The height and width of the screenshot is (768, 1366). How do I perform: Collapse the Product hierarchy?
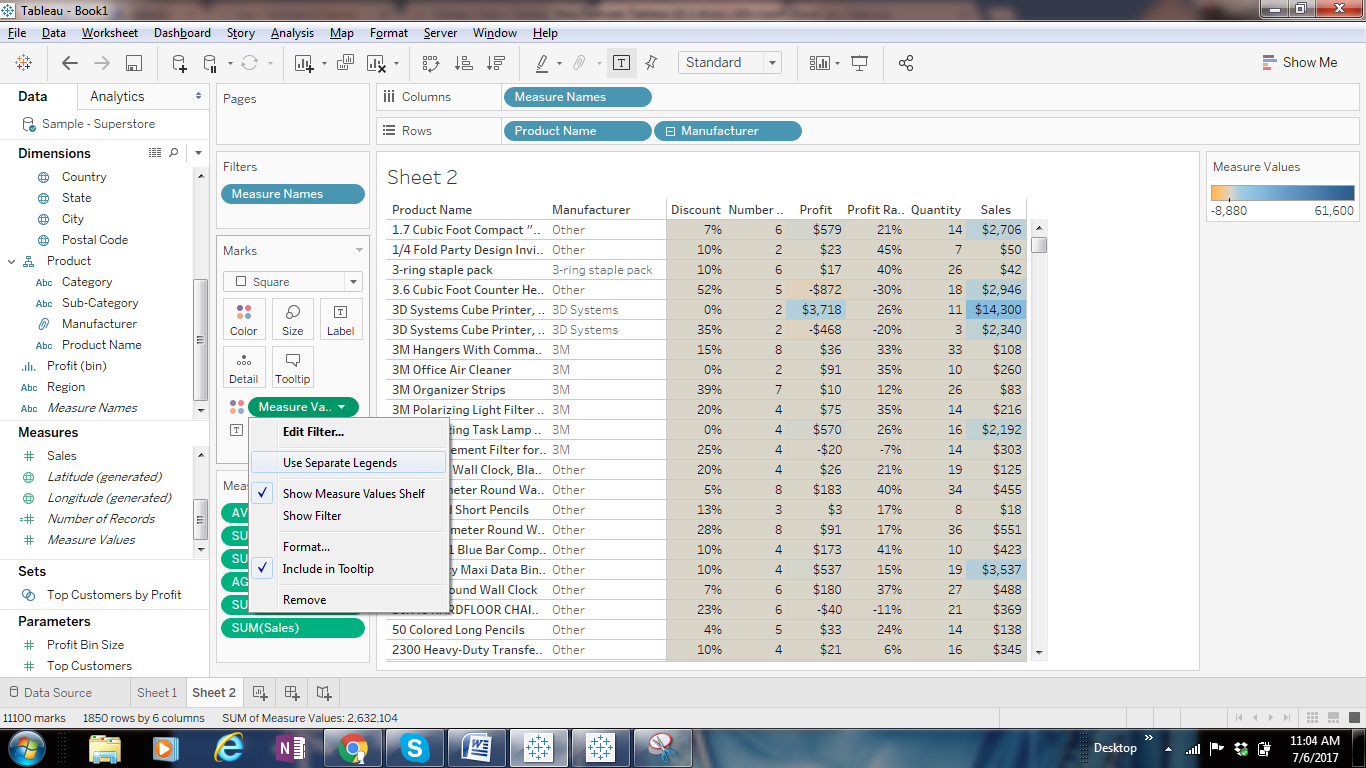coord(11,261)
